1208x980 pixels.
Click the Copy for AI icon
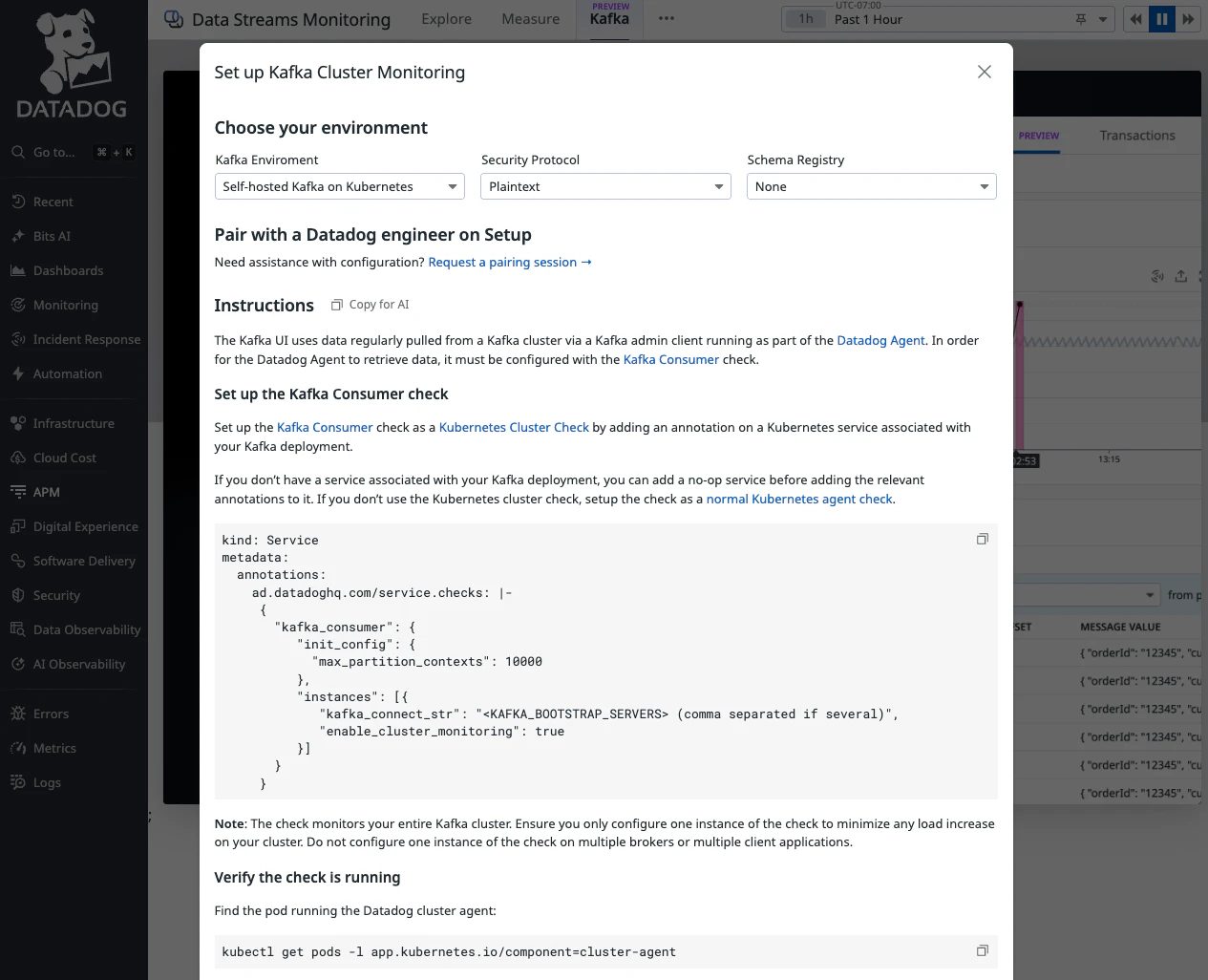click(336, 305)
